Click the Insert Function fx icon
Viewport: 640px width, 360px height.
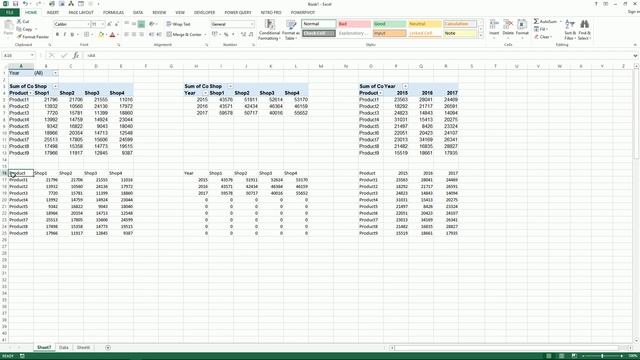click(x=76, y=55)
